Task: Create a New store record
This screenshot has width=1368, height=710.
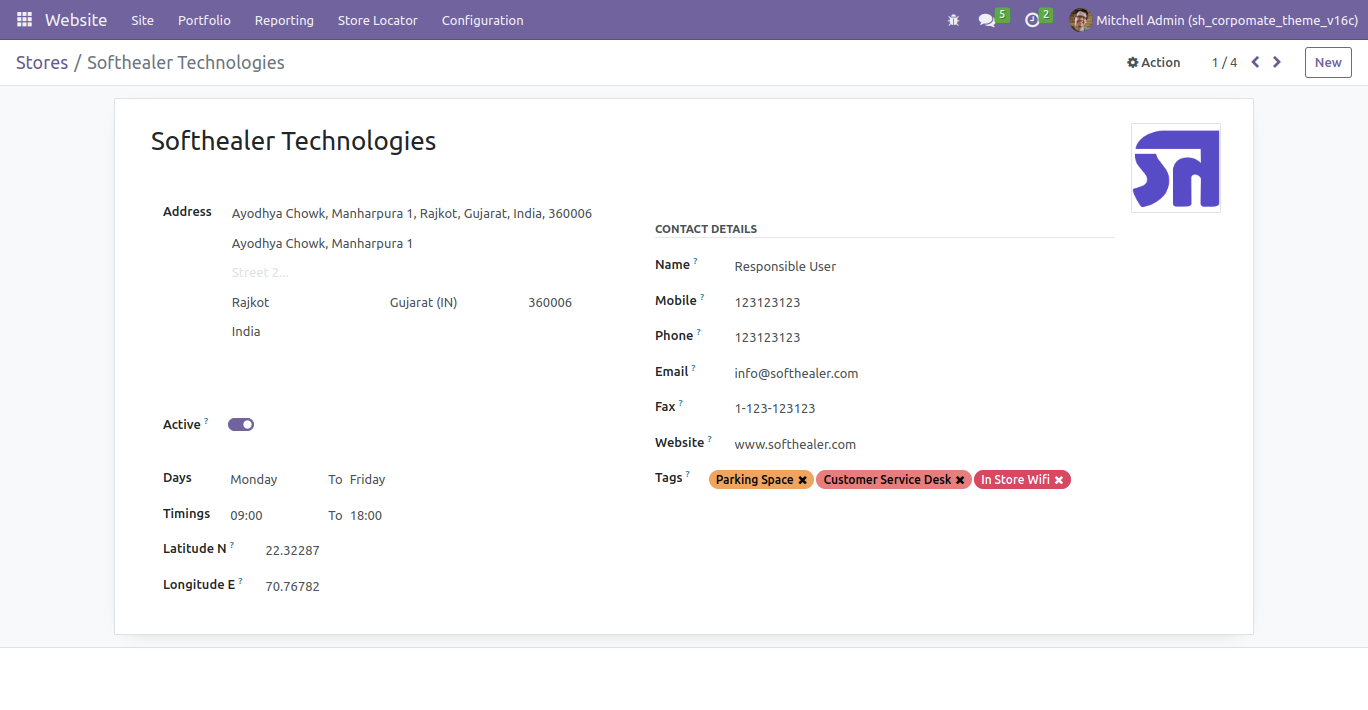Action: [1328, 62]
